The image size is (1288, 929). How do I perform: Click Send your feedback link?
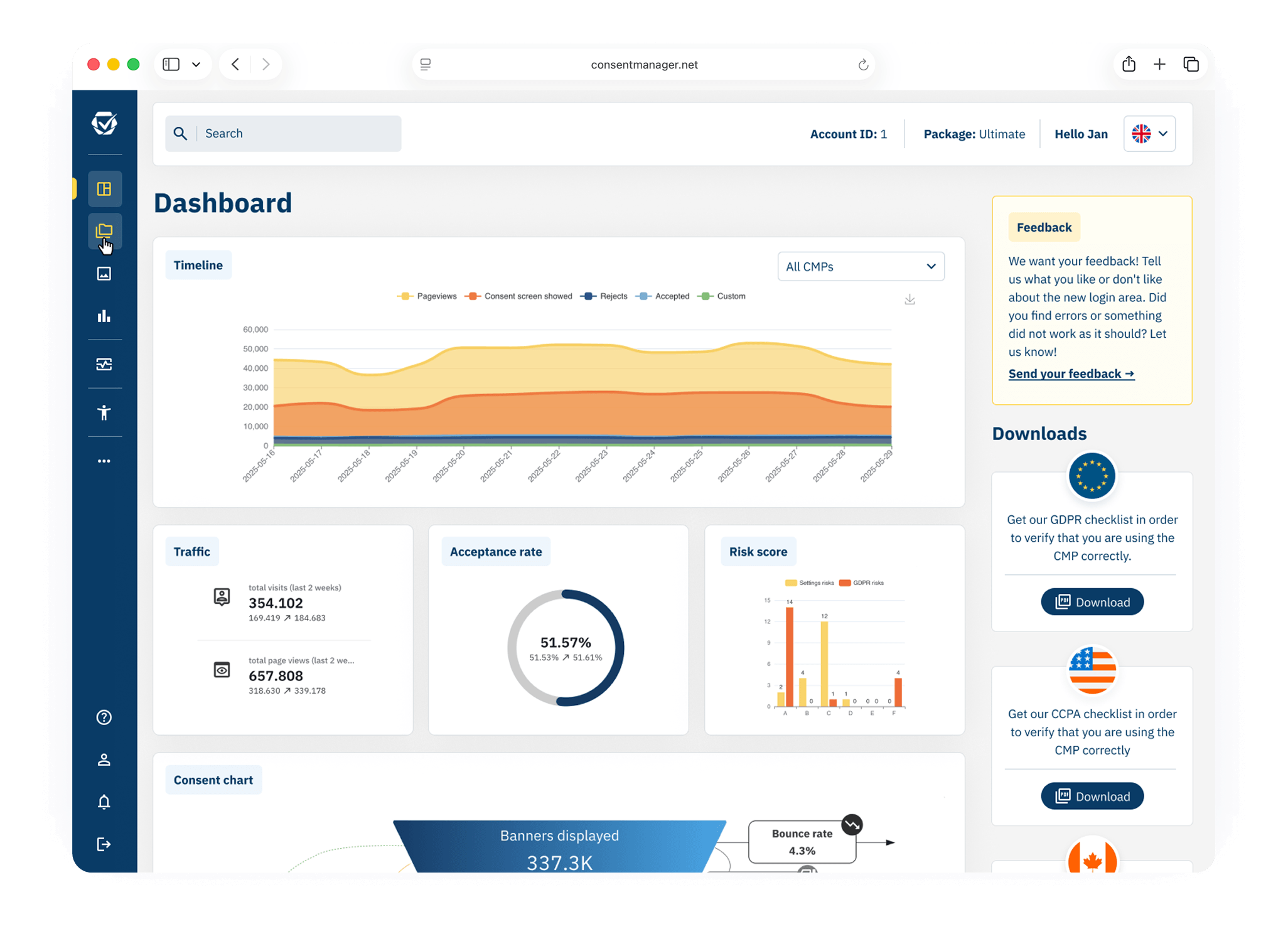(x=1071, y=374)
